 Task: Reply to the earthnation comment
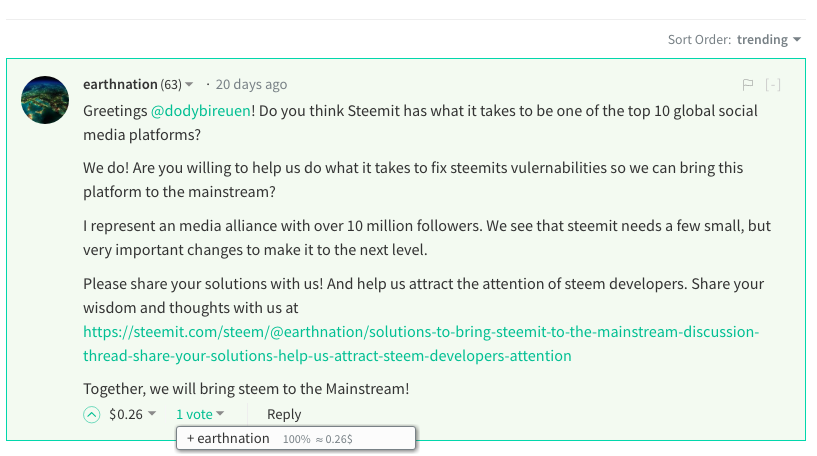pos(284,414)
